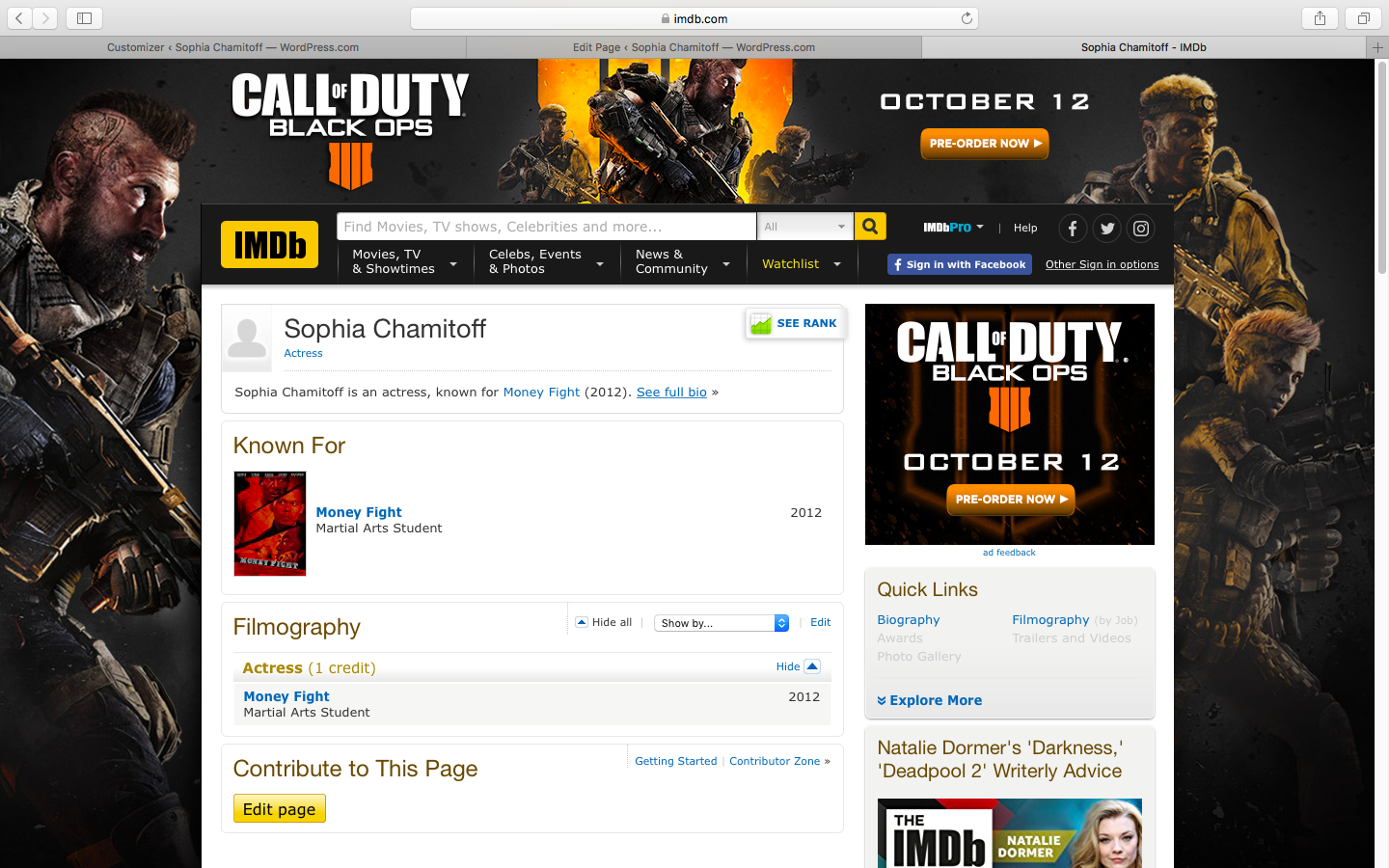The image size is (1389, 868).
Task: Open the Show by... dropdown
Action: tap(722, 623)
